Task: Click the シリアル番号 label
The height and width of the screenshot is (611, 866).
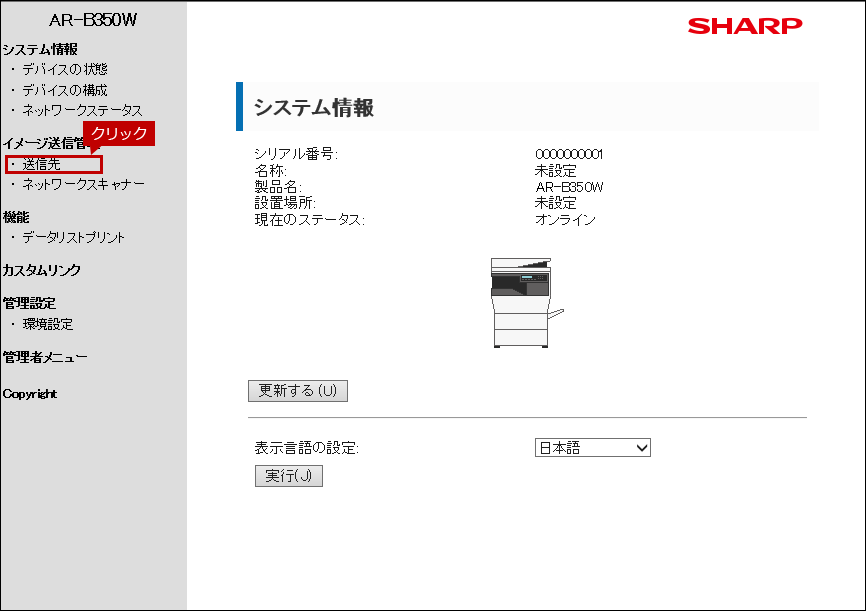Action: tap(296, 154)
